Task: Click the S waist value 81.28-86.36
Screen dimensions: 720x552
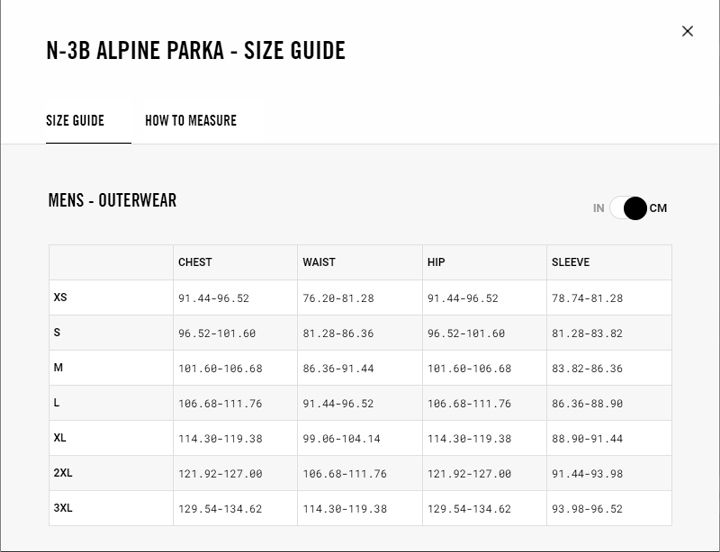Action: pos(338,333)
